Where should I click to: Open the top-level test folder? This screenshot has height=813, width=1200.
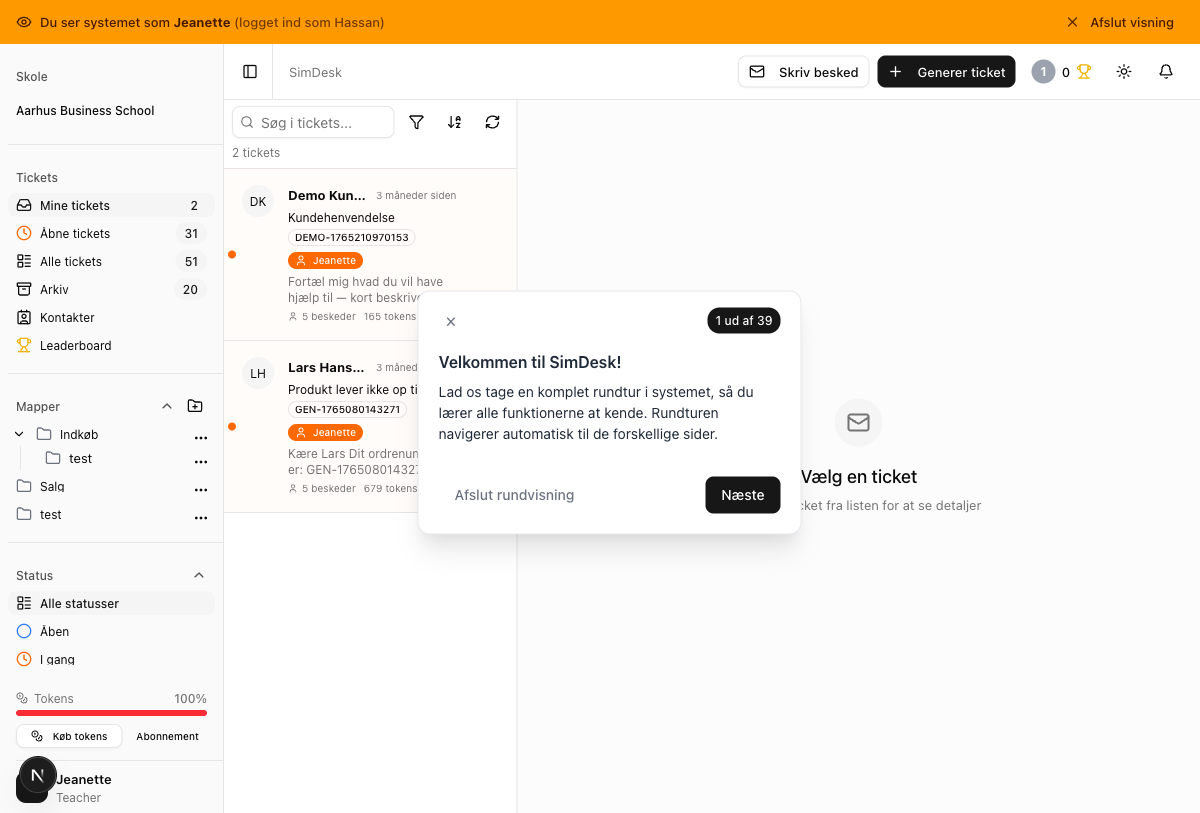pyautogui.click(x=51, y=514)
